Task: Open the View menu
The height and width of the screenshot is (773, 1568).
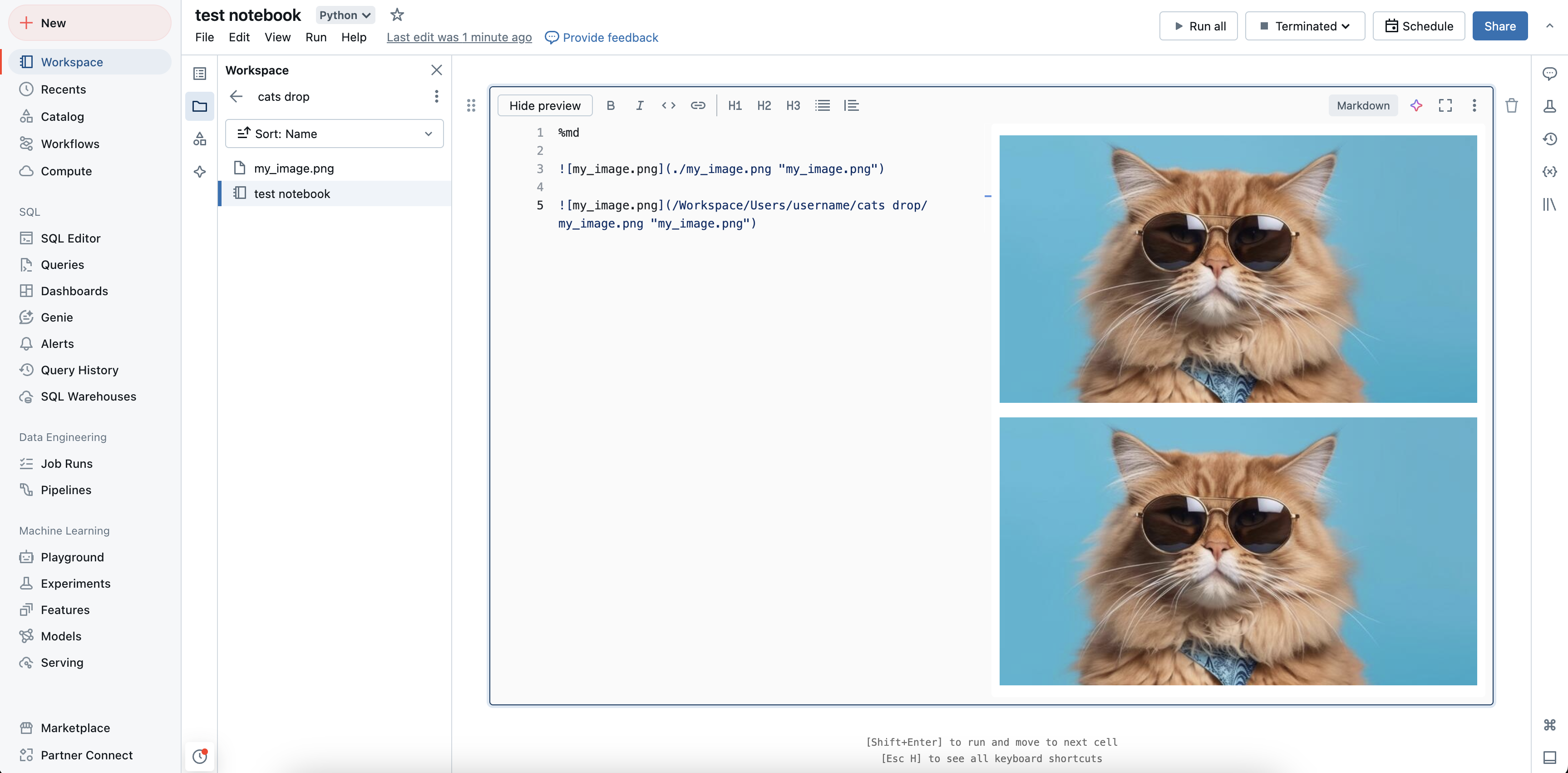Action: pyautogui.click(x=277, y=37)
